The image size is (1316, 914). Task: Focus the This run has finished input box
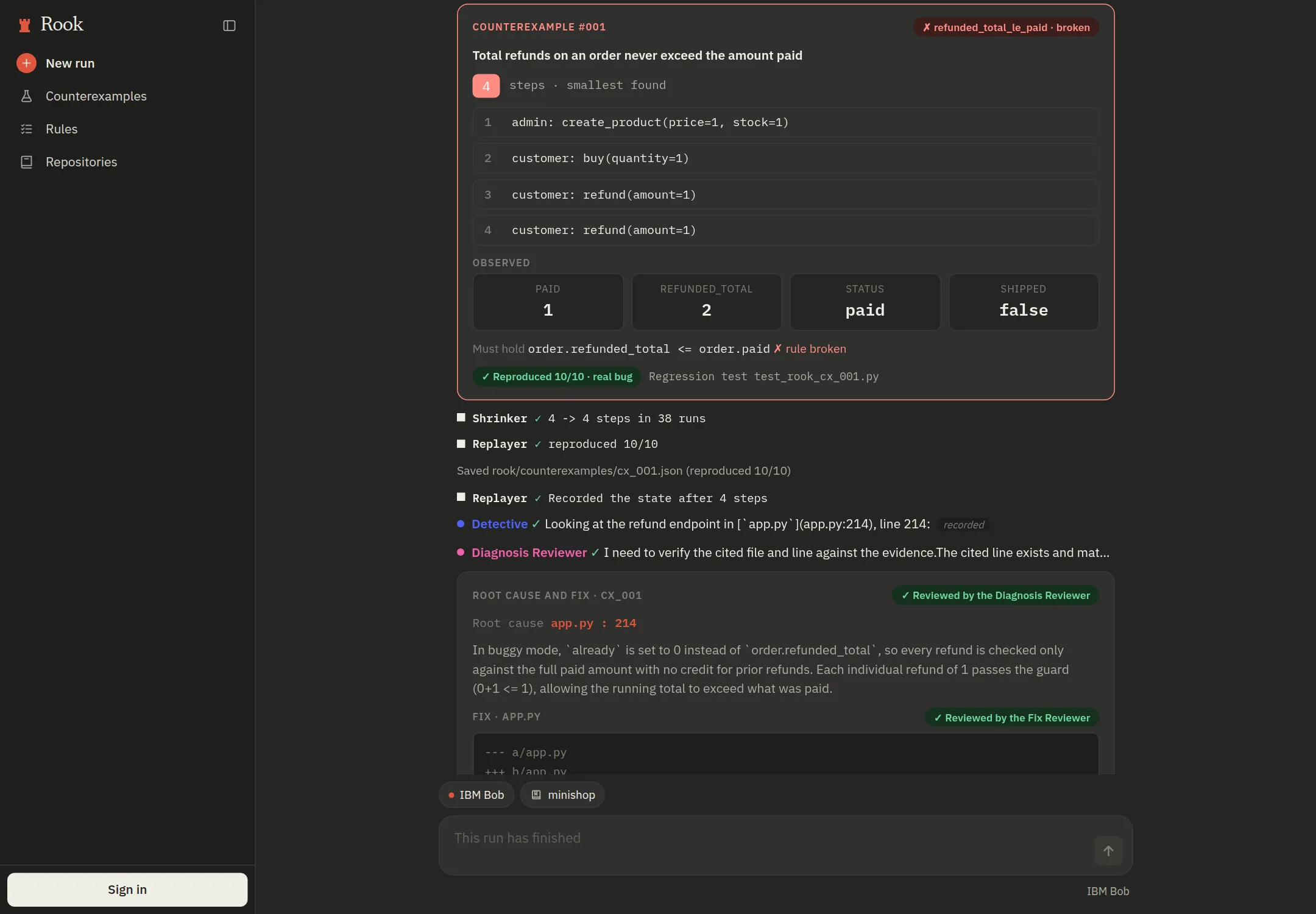(786, 846)
